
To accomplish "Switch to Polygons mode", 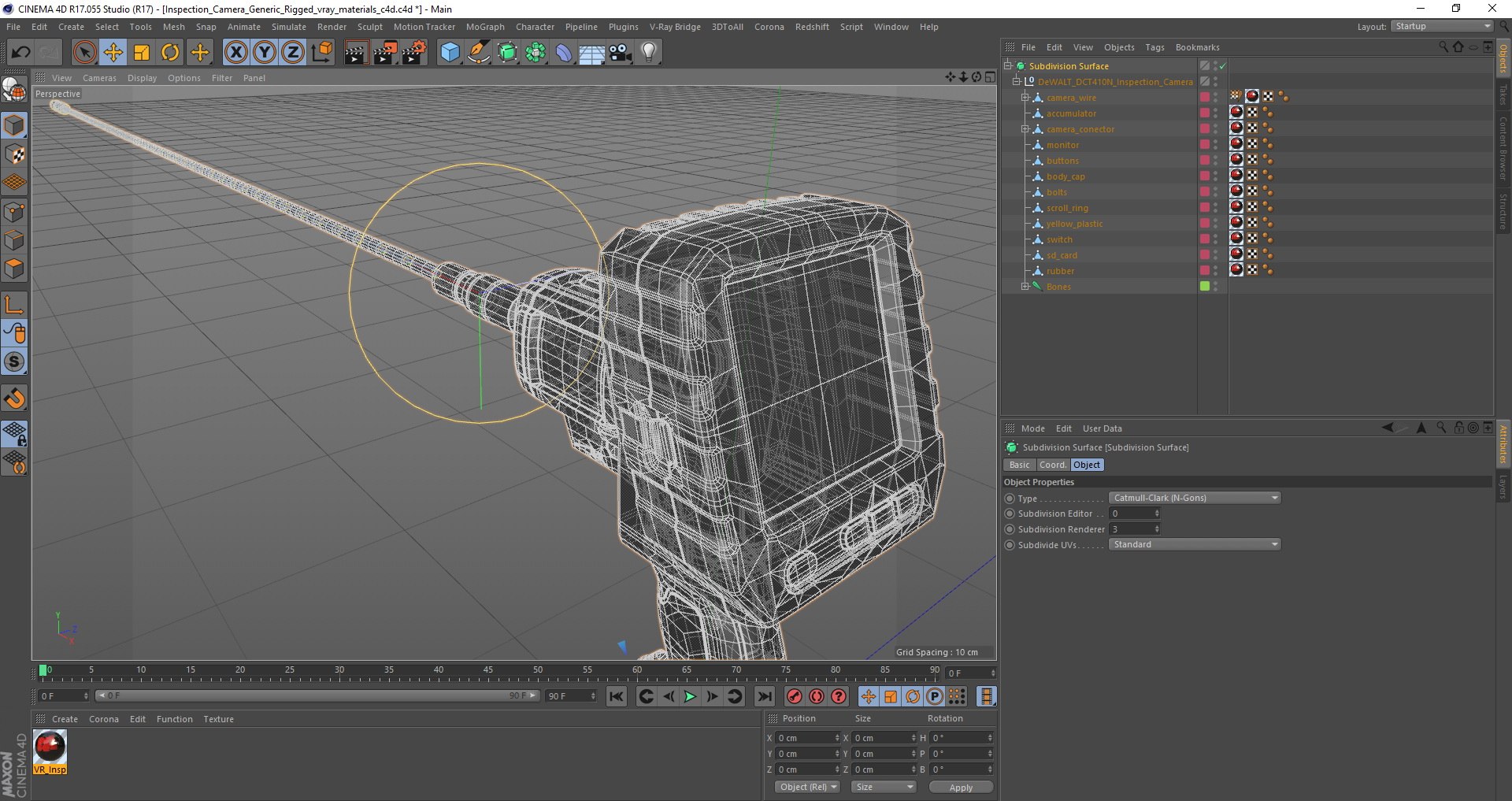I will 14,269.
